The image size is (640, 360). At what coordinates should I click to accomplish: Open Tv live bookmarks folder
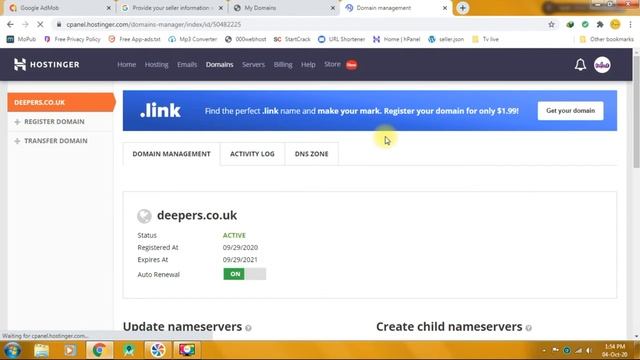click(485, 39)
